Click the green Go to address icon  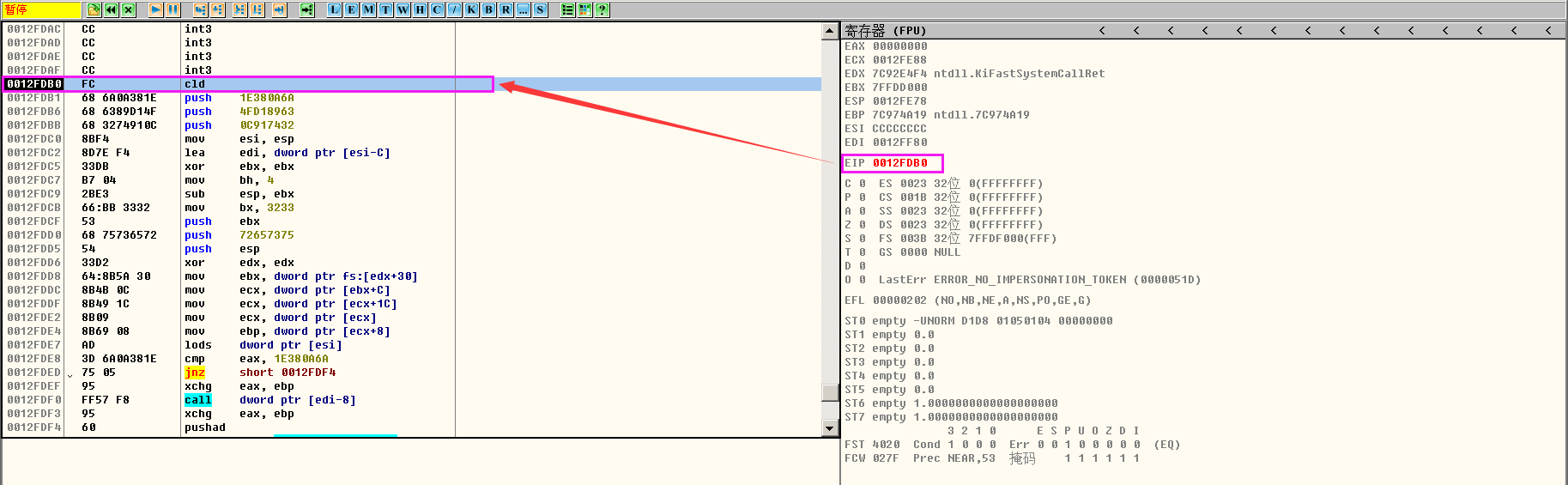point(306,9)
